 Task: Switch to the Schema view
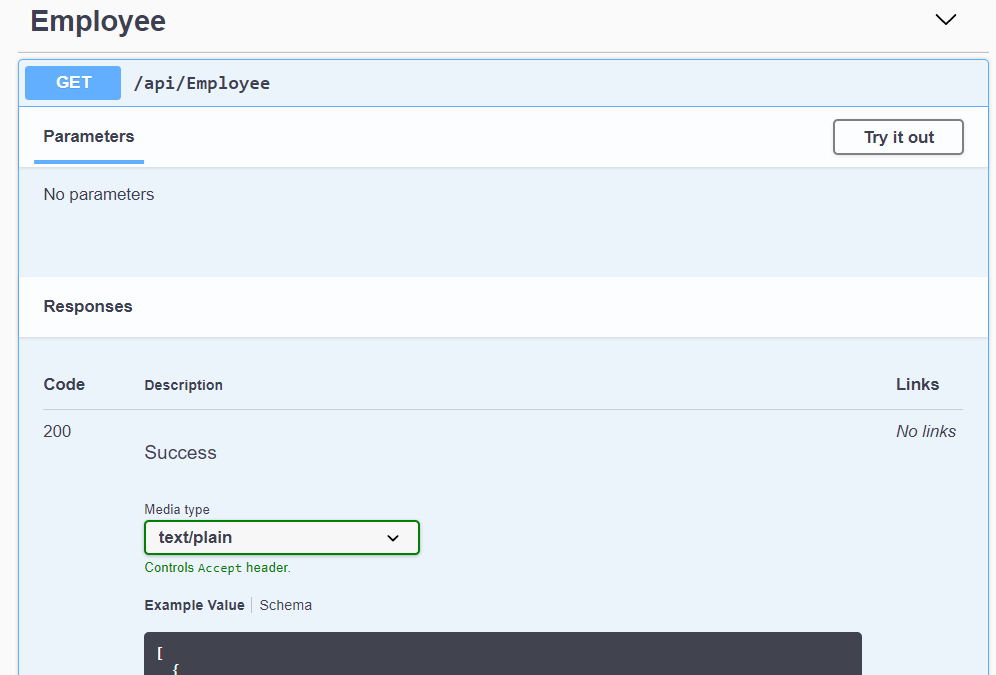click(286, 605)
